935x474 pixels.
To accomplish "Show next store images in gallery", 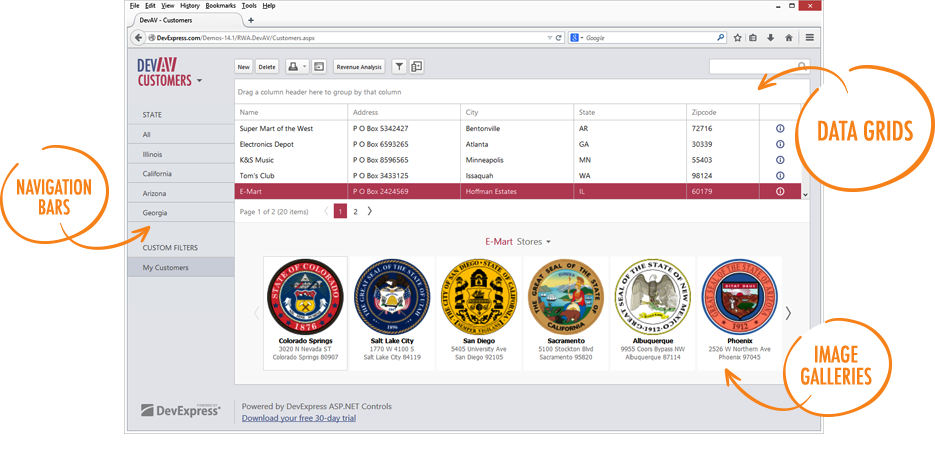I will coord(788,313).
